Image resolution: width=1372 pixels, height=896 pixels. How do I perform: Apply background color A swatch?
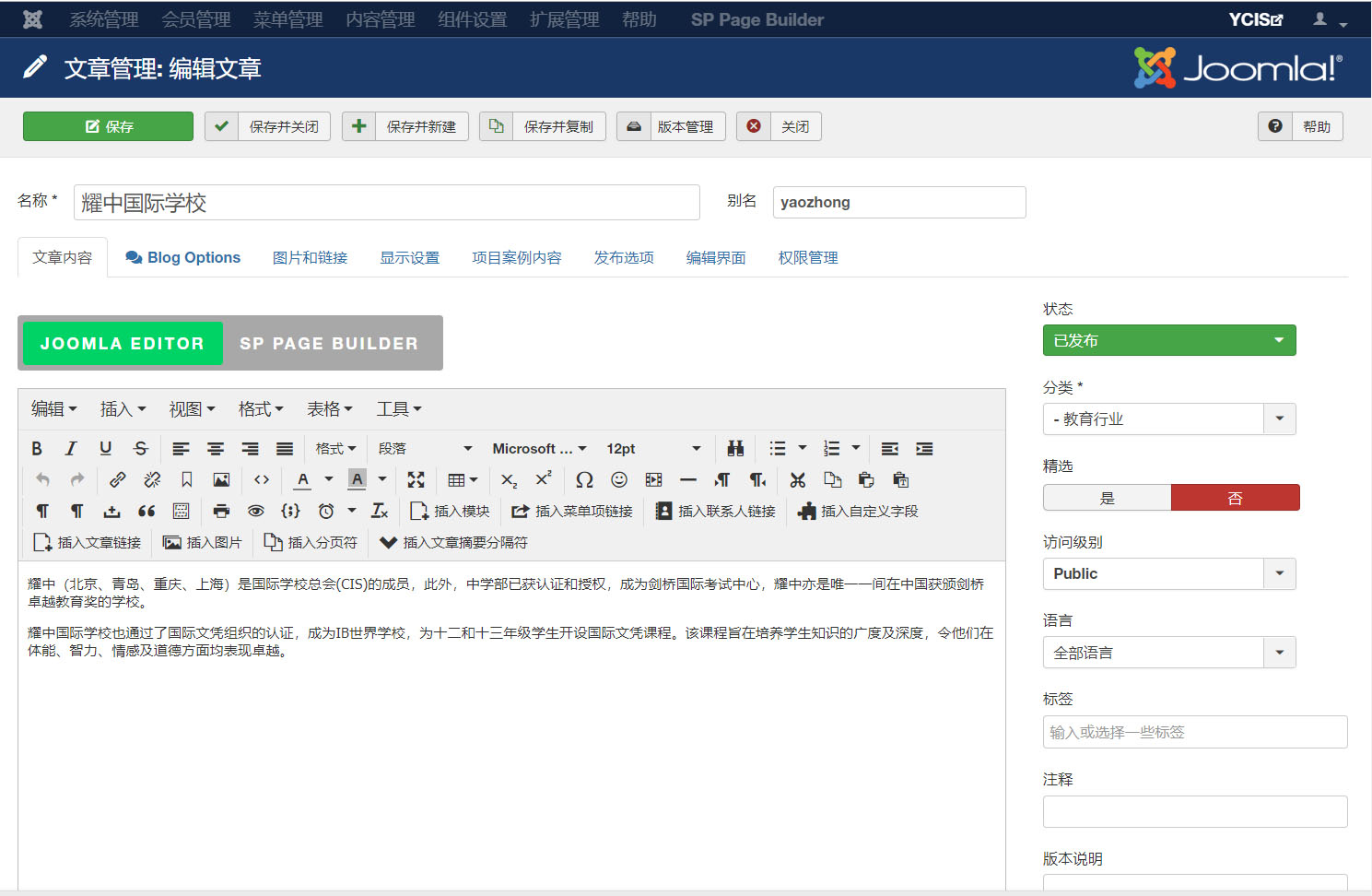coord(358,480)
